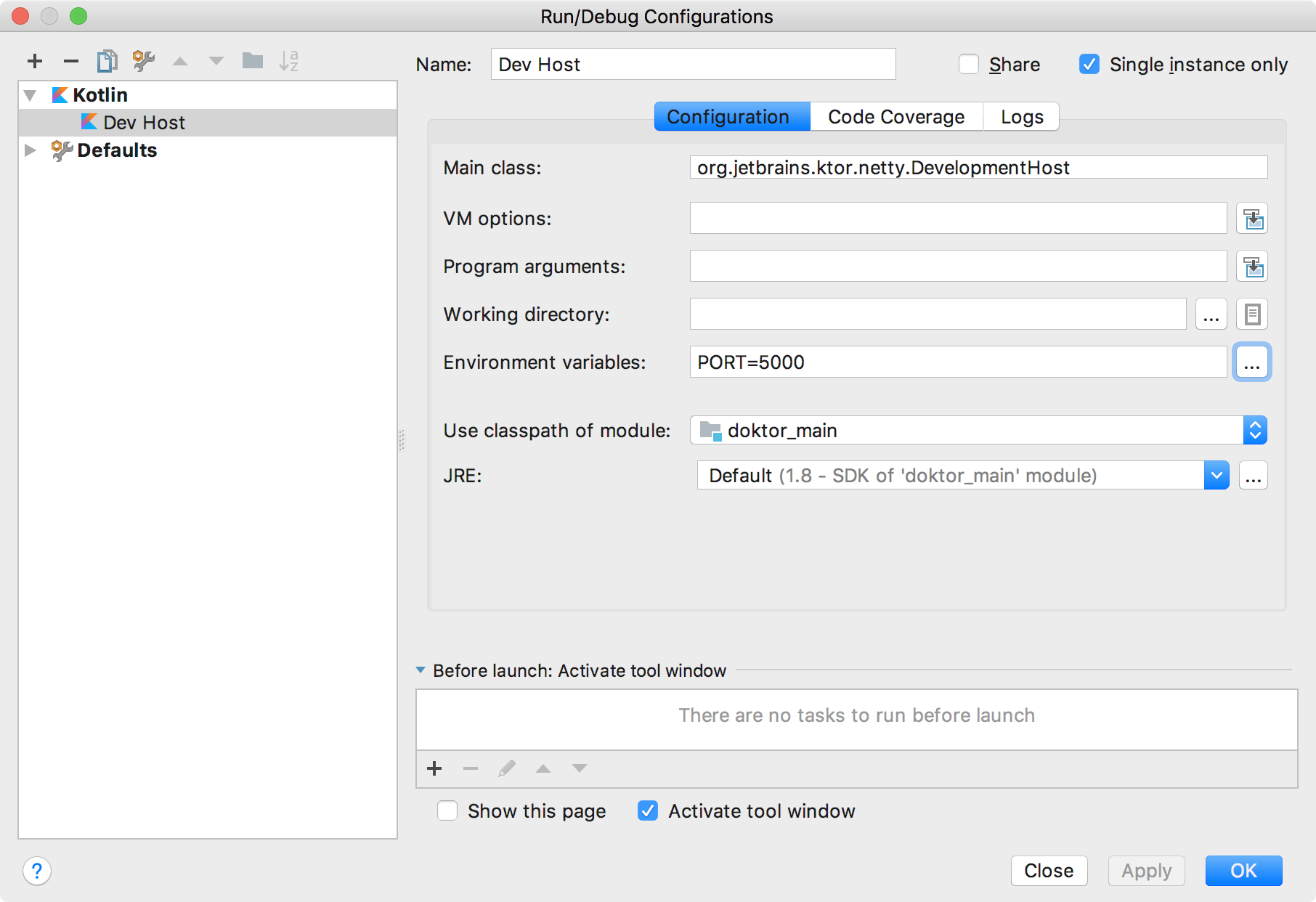Open the environment variables editor
The image size is (1316, 902).
point(1252,362)
